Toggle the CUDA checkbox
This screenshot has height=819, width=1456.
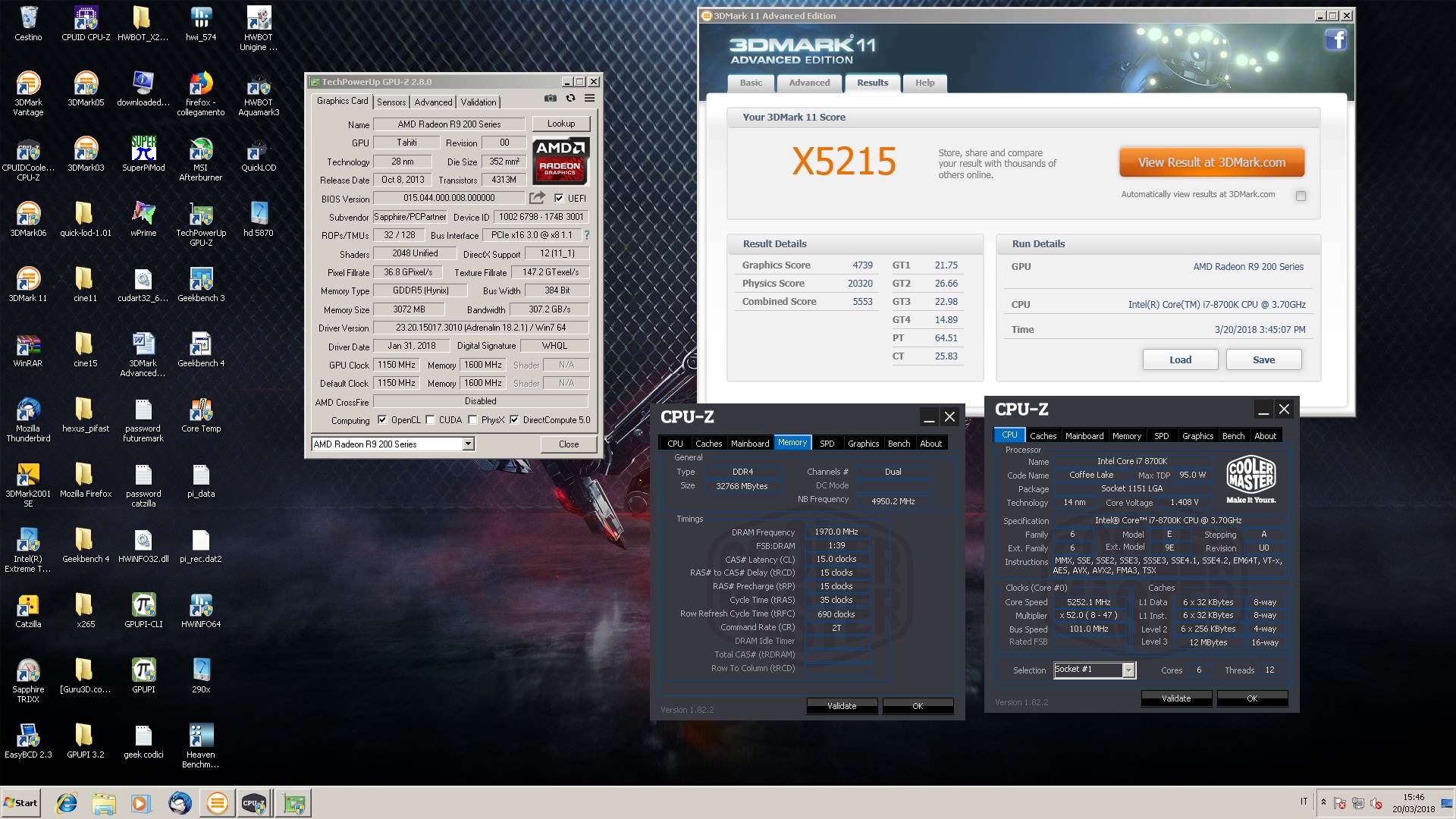coord(430,419)
